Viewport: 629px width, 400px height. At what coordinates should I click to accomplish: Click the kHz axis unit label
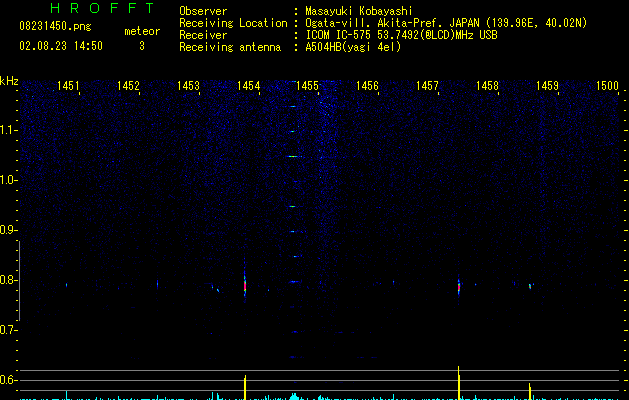click(x=9, y=81)
